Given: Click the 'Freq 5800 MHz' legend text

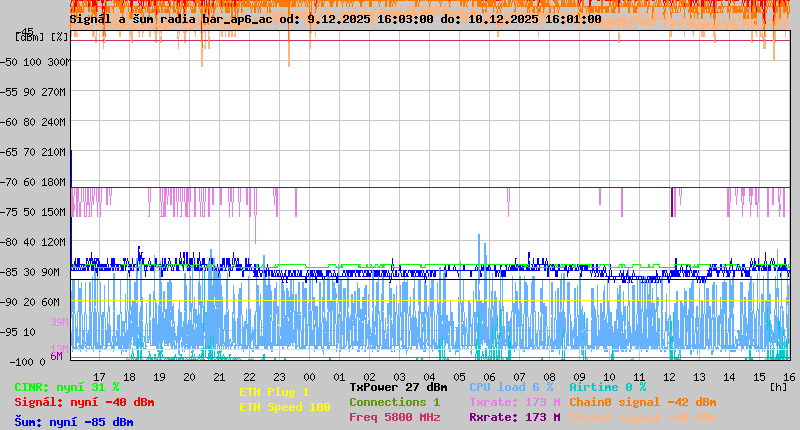Looking at the screenshot, I should point(395,417).
